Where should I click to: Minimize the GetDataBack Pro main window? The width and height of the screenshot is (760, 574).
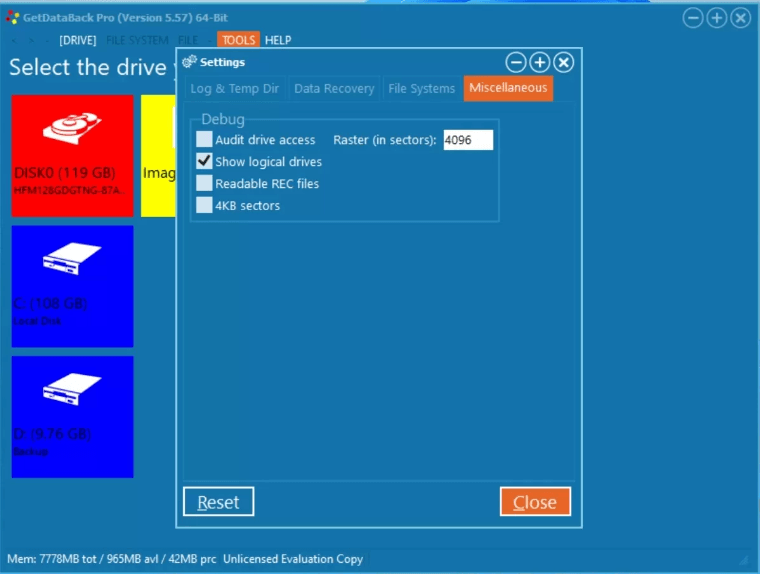coord(693,18)
